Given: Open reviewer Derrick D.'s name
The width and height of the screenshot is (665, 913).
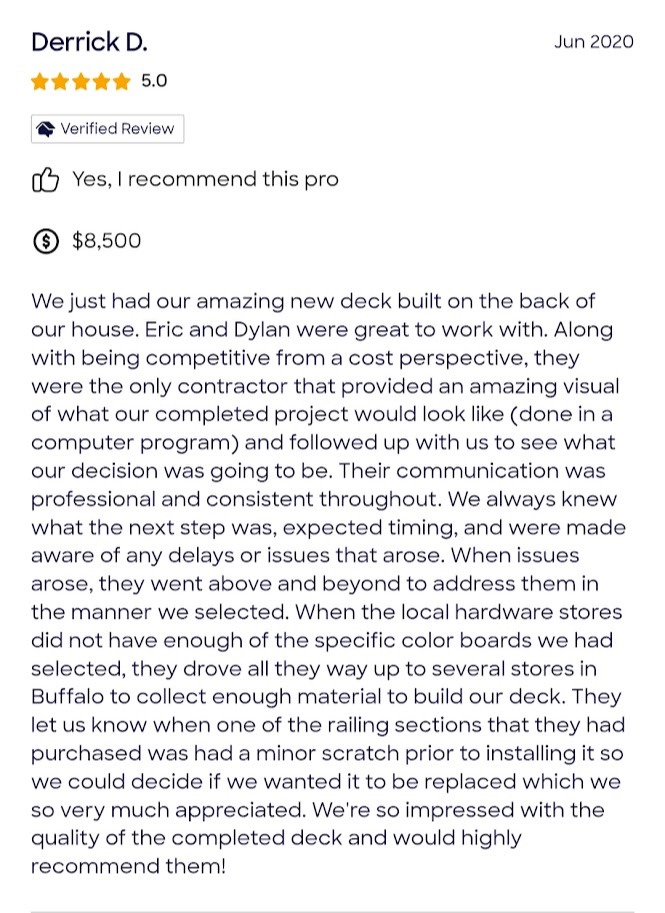Looking at the screenshot, I should point(89,42).
